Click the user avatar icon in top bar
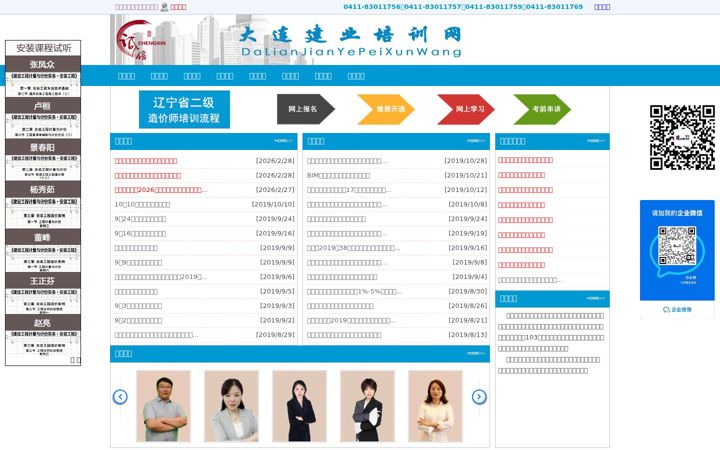 pyautogui.click(x=164, y=7)
